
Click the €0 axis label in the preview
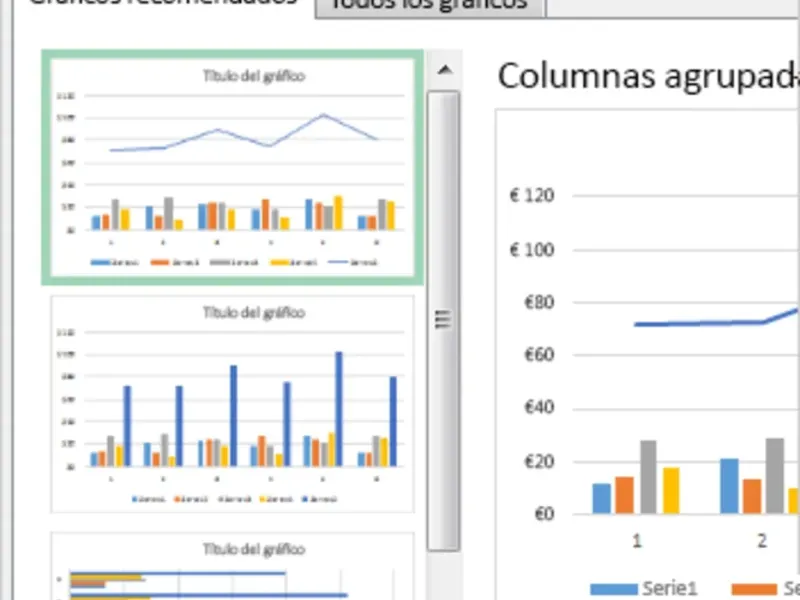(544, 514)
